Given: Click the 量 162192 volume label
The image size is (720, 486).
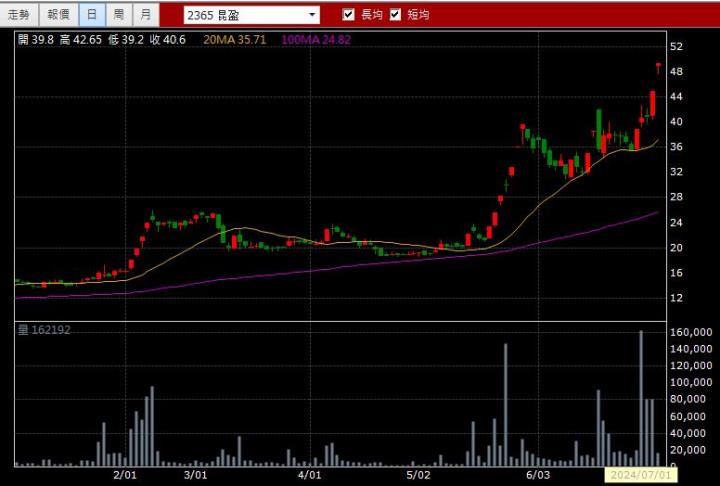Looking at the screenshot, I should tap(45, 329).
